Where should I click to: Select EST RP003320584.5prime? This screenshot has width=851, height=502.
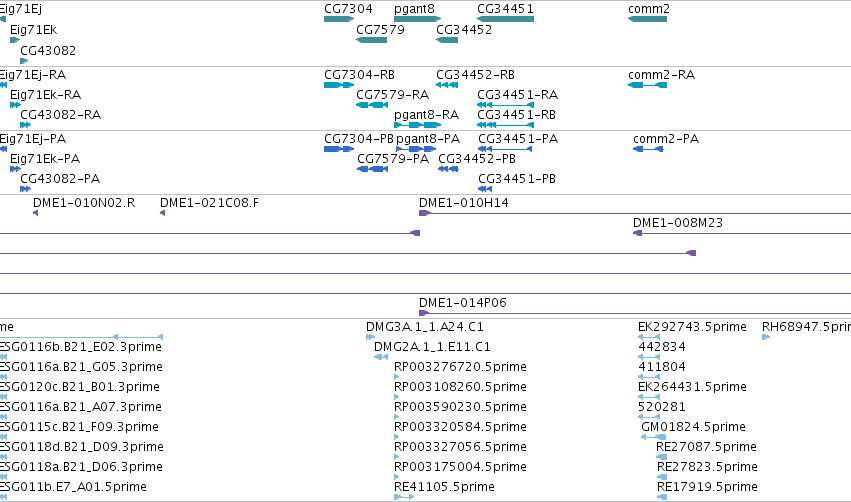coord(460,427)
